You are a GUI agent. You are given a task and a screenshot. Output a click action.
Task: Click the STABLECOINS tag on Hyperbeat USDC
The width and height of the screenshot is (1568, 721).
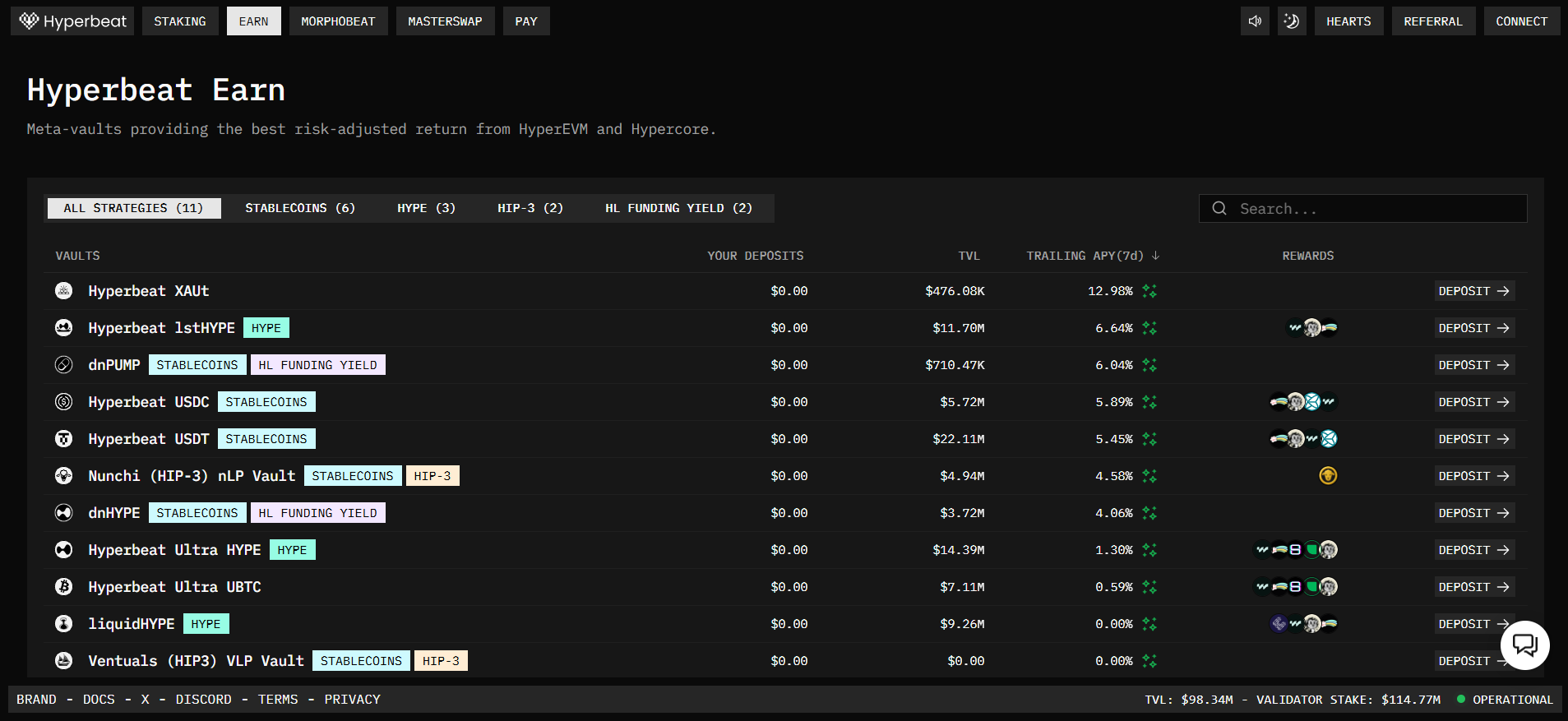pyautogui.click(x=266, y=402)
